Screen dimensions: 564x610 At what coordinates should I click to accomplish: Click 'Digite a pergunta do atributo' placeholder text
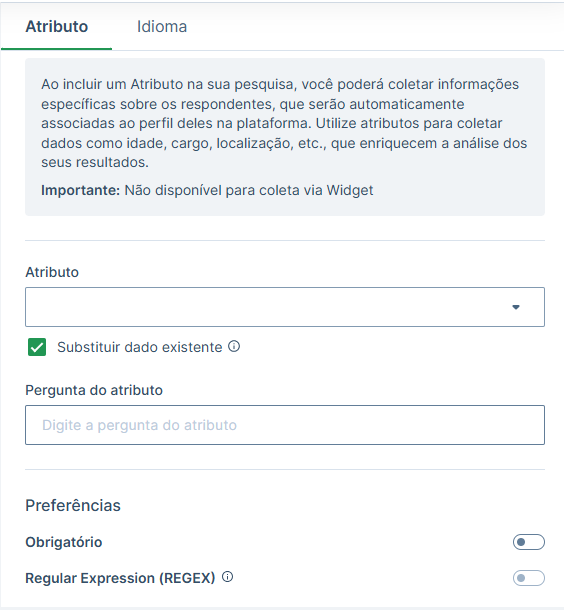(x=139, y=425)
